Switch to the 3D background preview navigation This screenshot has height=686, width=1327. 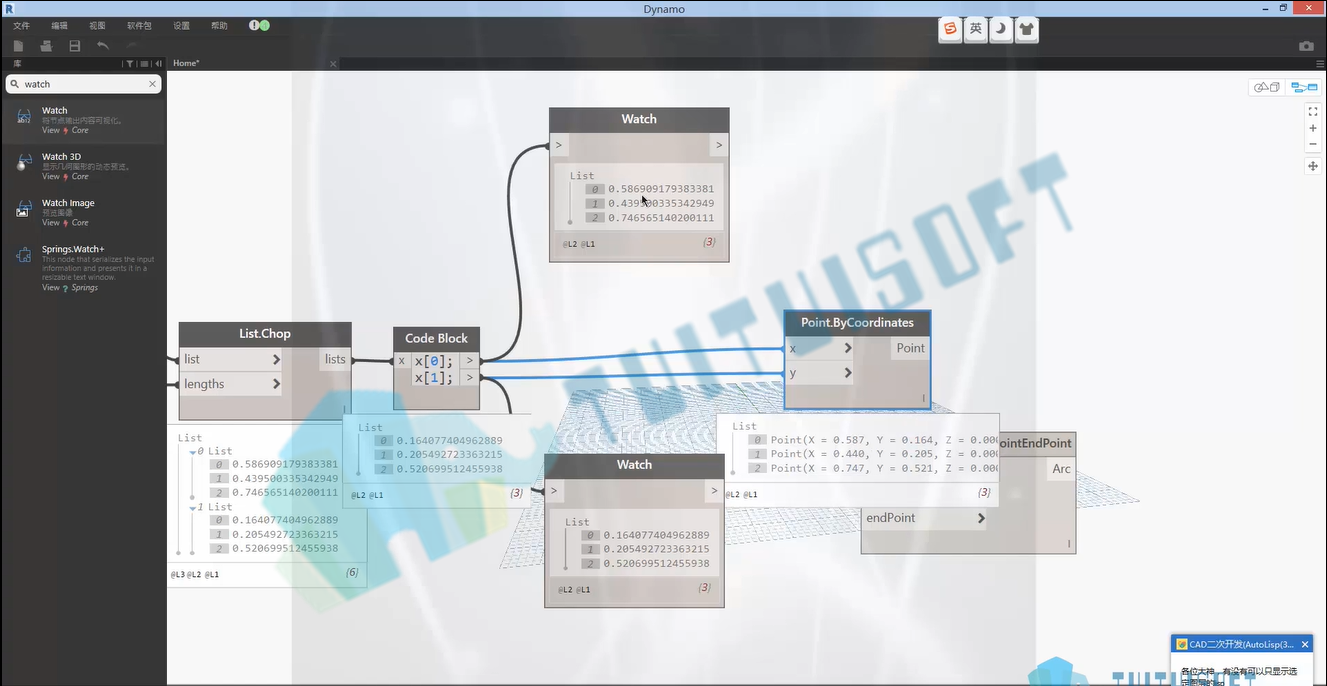[1267, 87]
